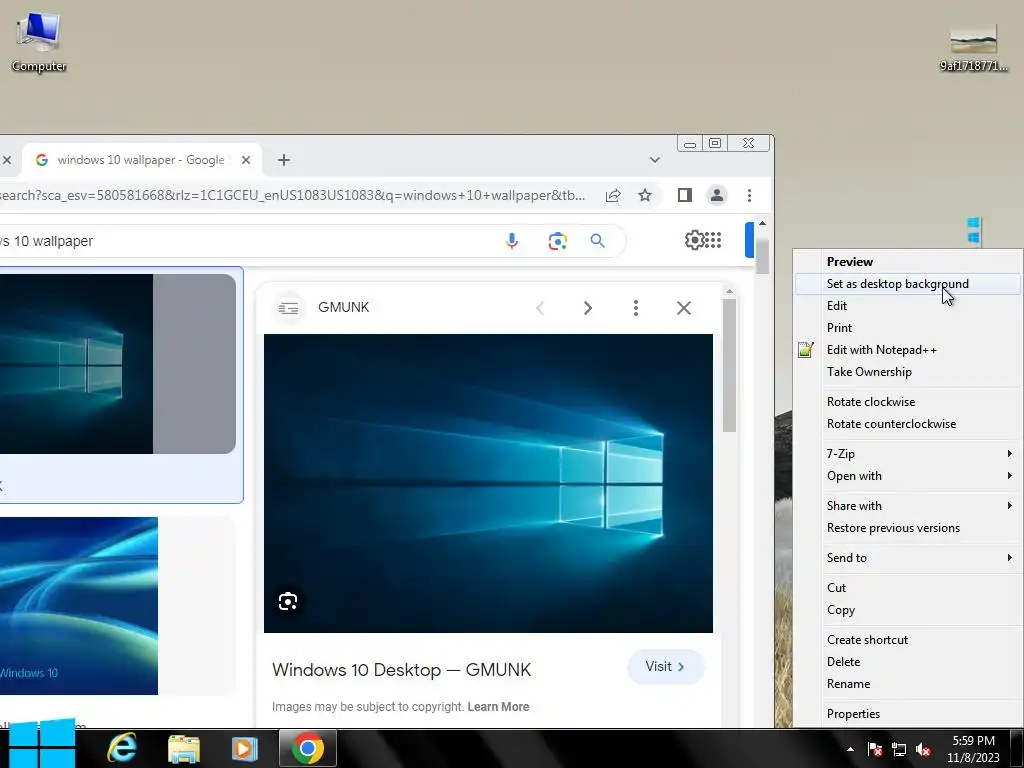Open the Windows Start button
This screenshot has height=768, width=1024.
tap(41, 744)
